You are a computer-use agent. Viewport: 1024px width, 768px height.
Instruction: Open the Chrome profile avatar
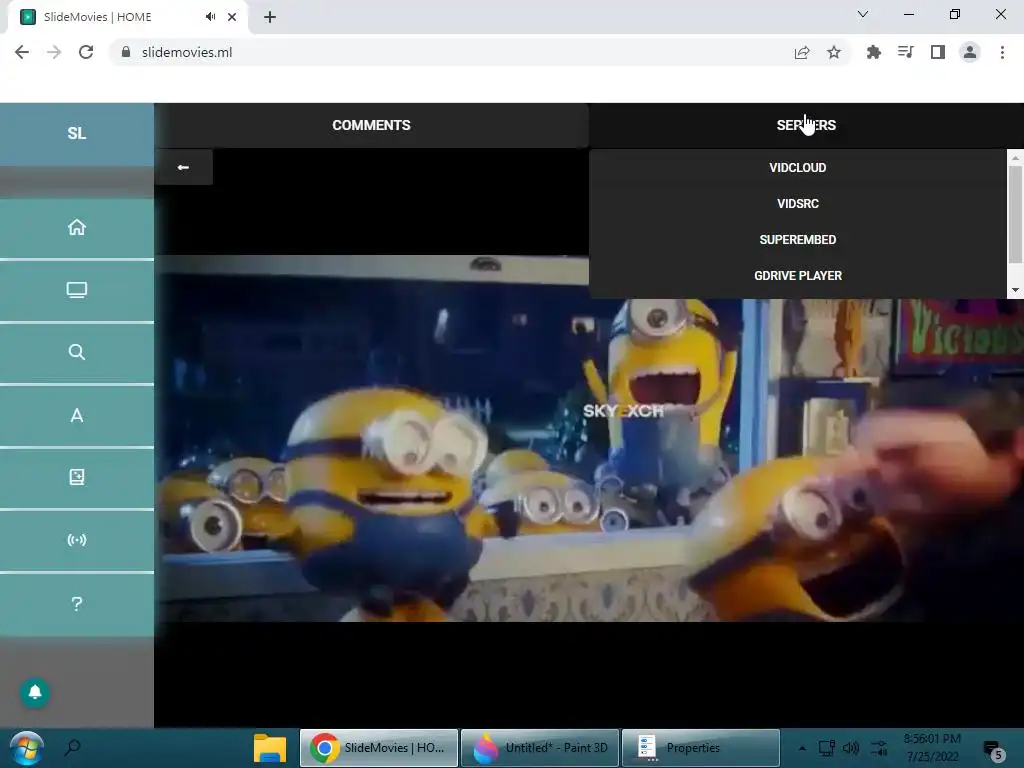pos(970,52)
